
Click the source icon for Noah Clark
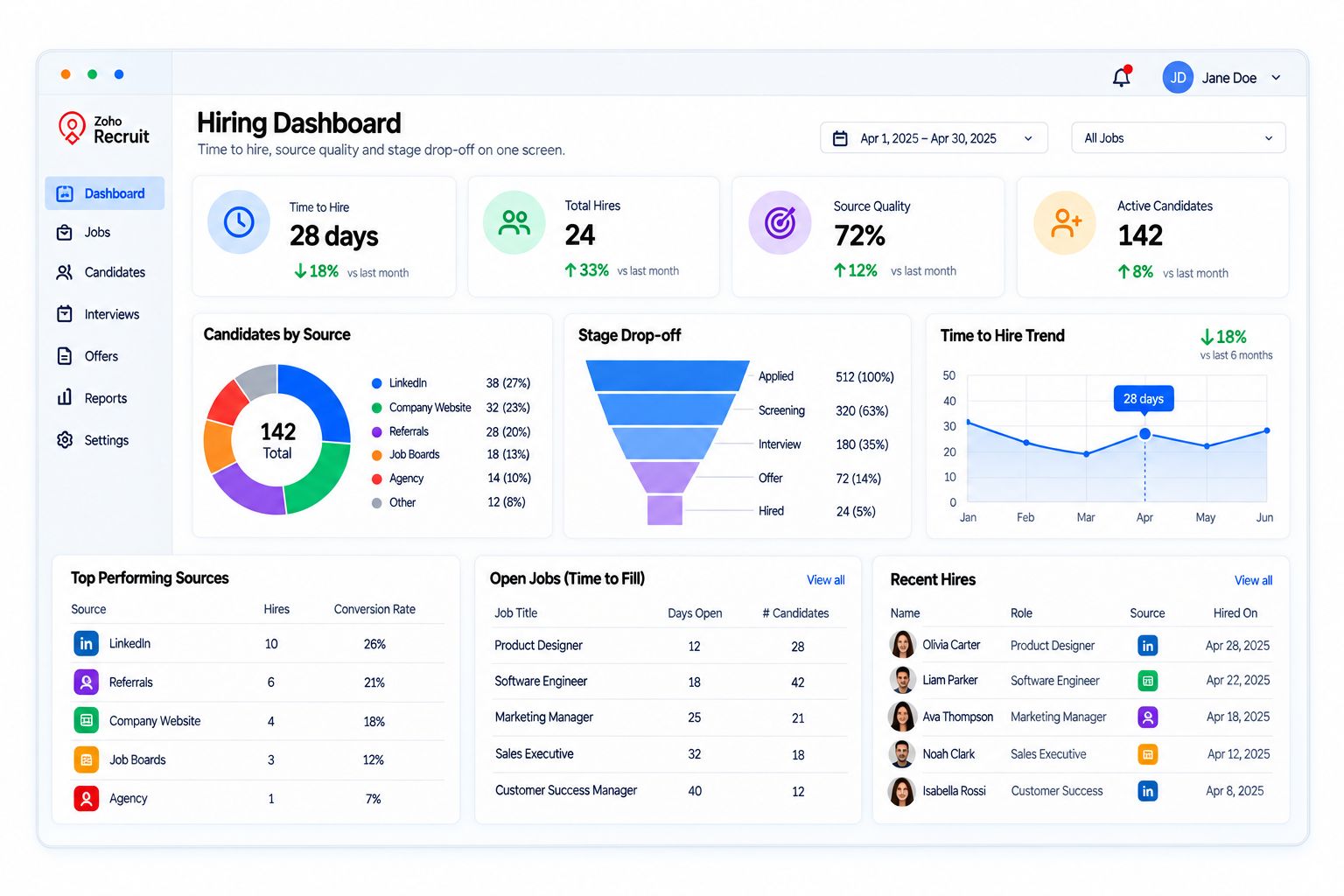coord(1148,754)
